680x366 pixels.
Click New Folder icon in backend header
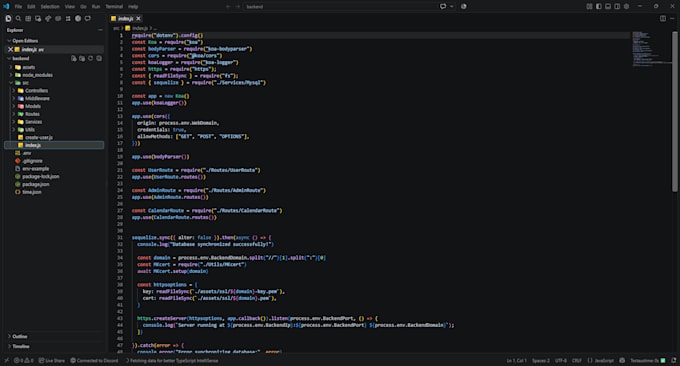coord(82,59)
